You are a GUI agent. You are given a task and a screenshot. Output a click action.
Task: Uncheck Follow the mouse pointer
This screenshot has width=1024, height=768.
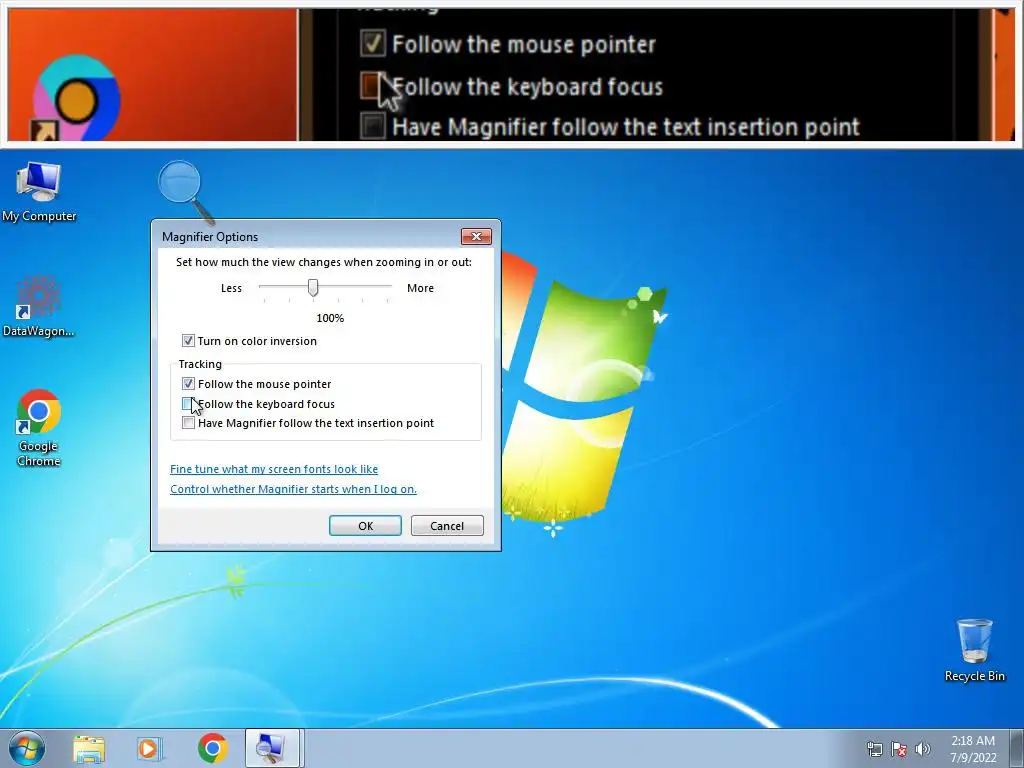tap(188, 384)
